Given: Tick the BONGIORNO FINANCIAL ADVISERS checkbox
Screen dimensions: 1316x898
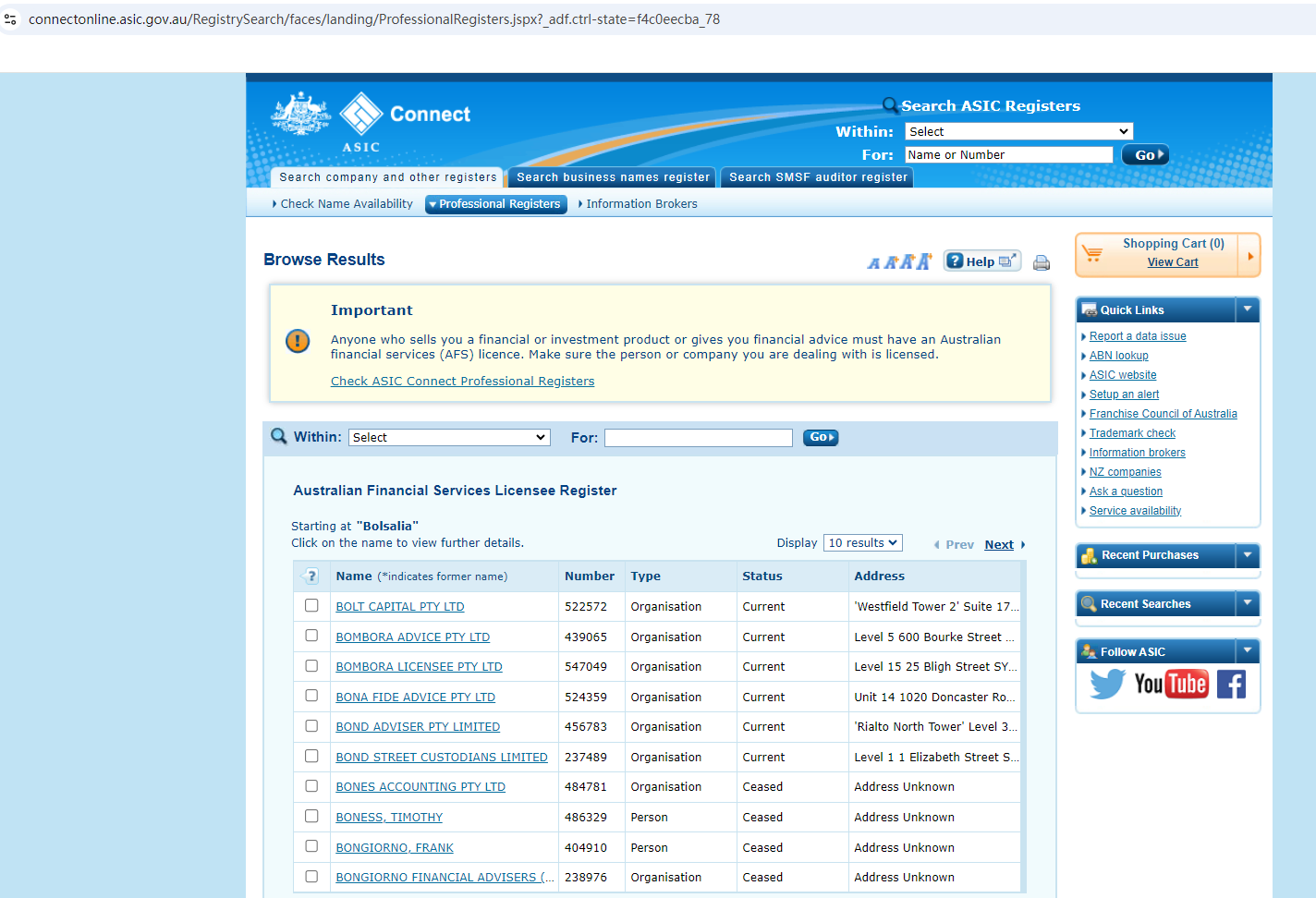Looking at the screenshot, I should (311, 877).
